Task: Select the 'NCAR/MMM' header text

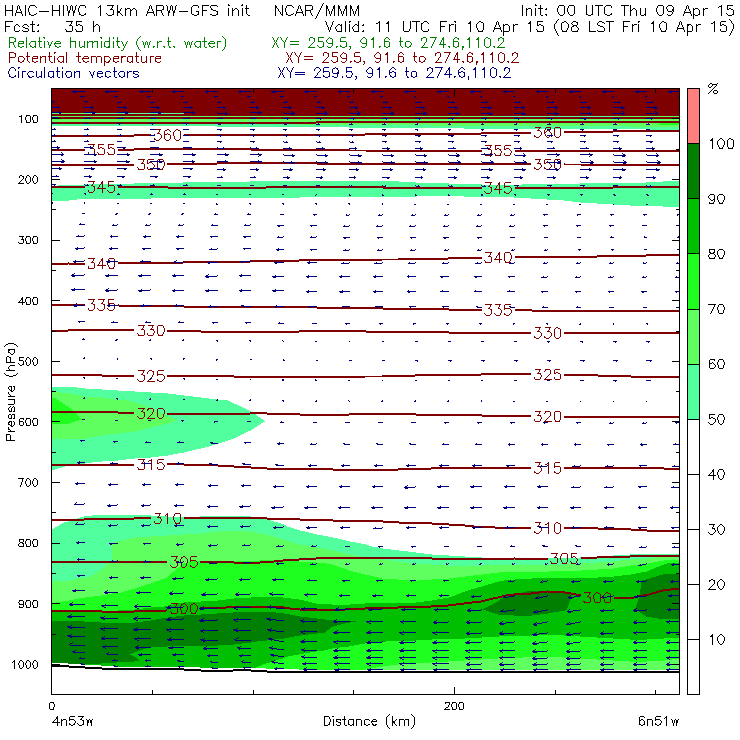Action: click(x=317, y=11)
